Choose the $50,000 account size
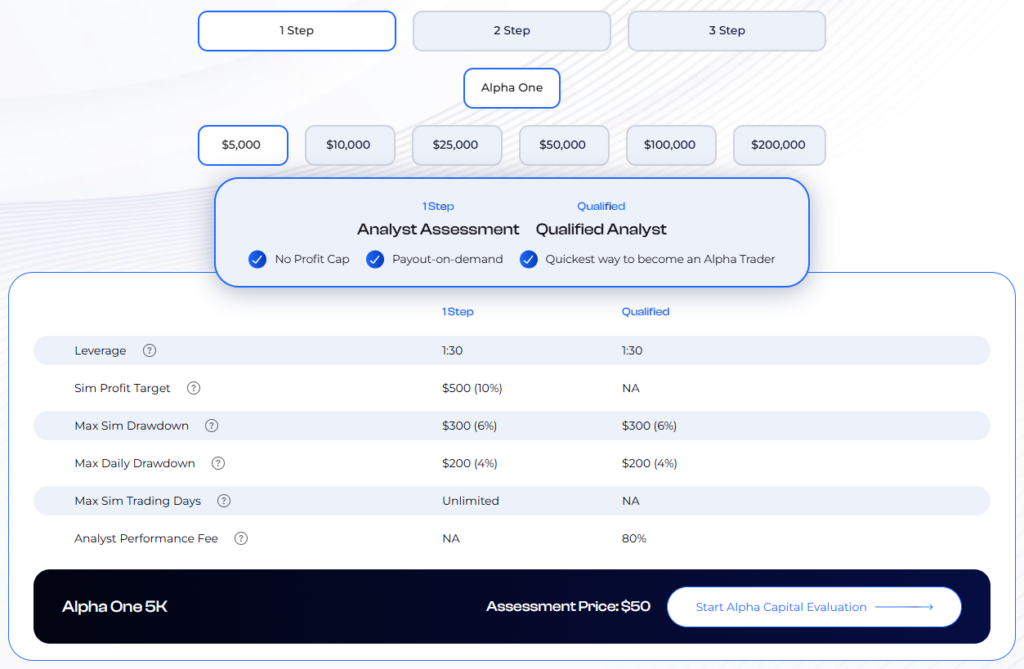Viewport: 1024px width, 669px height. (563, 145)
